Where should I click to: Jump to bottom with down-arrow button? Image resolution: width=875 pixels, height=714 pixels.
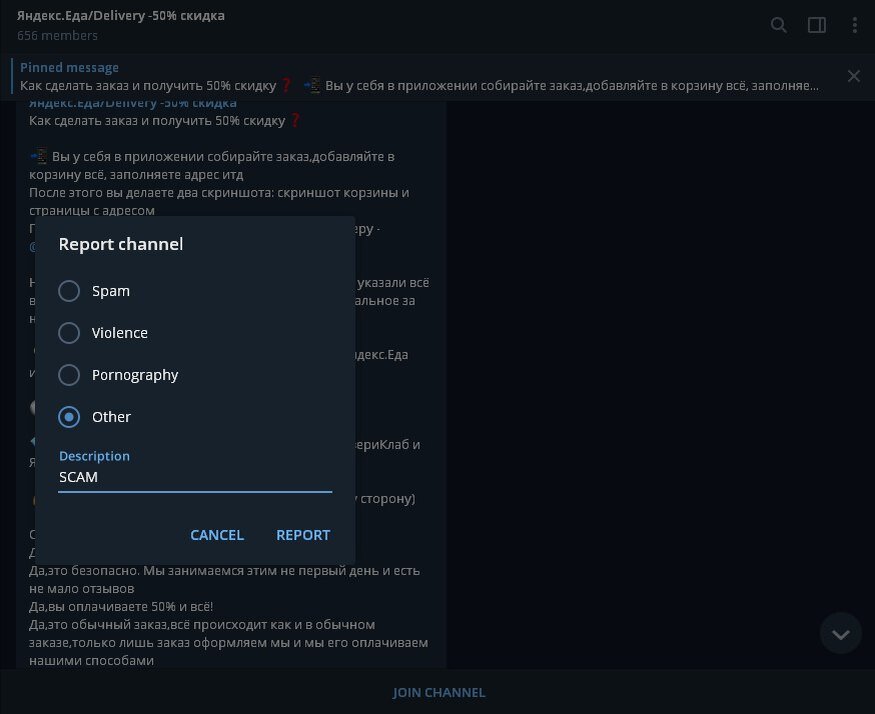[x=840, y=633]
